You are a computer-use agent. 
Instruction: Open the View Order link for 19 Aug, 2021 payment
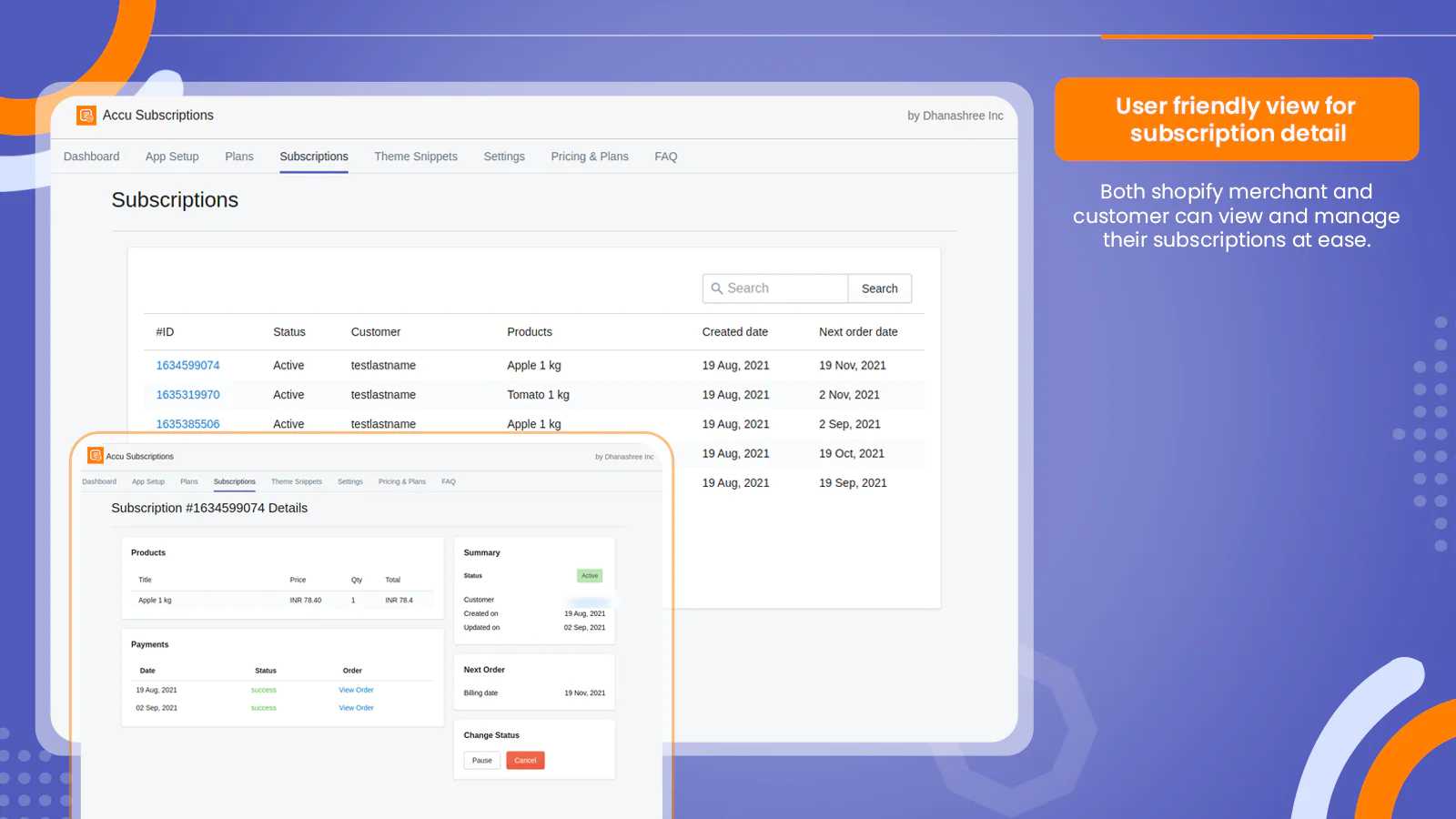[356, 690]
